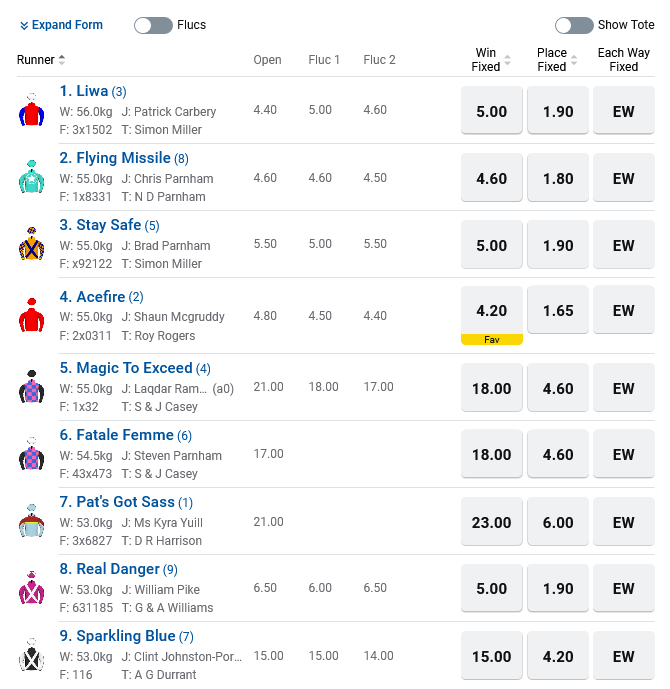670x689 pixels.
Task: Enable the Show Tote switch
Action: [574, 25]
